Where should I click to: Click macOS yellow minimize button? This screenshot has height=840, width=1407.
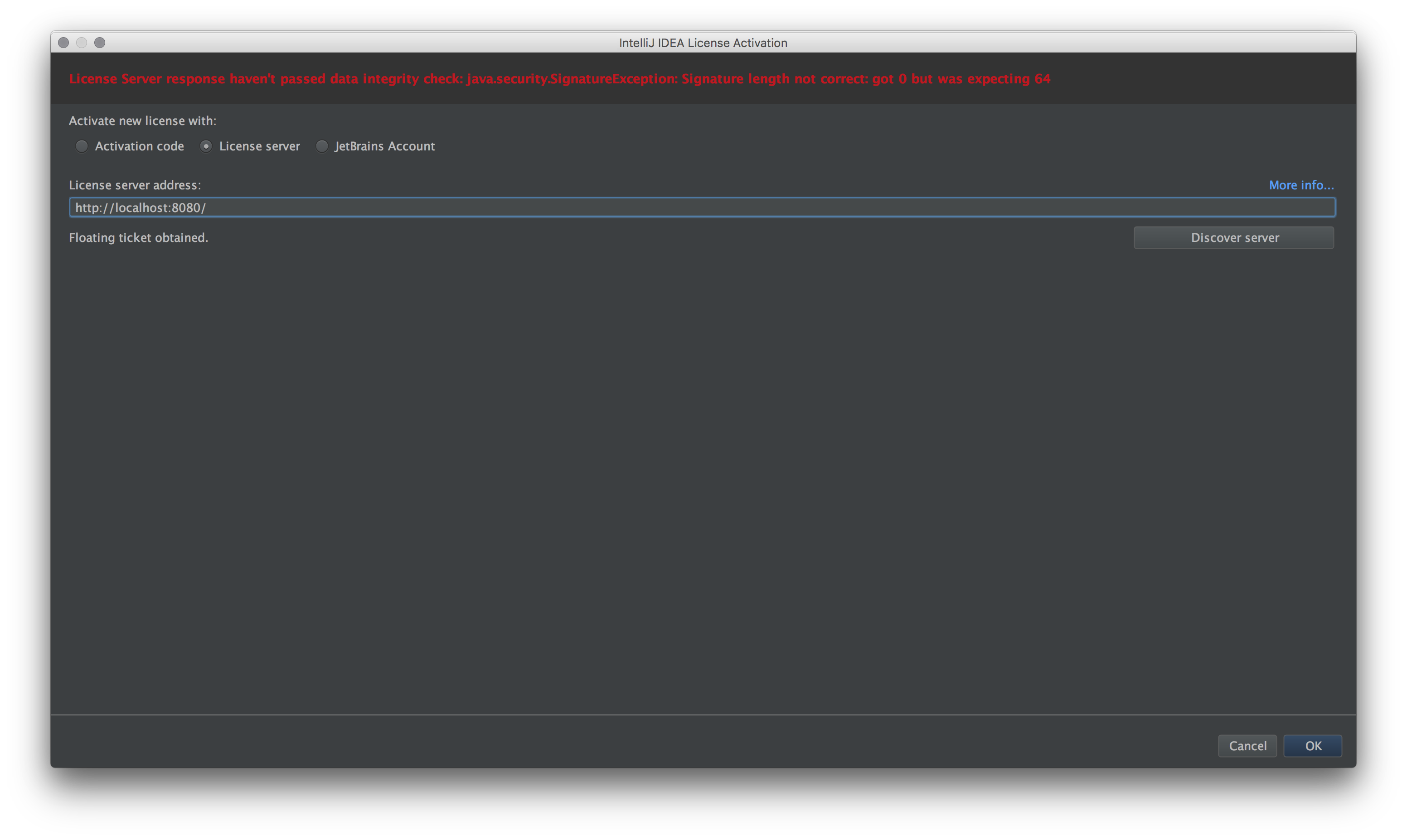[x=83, y=42]
